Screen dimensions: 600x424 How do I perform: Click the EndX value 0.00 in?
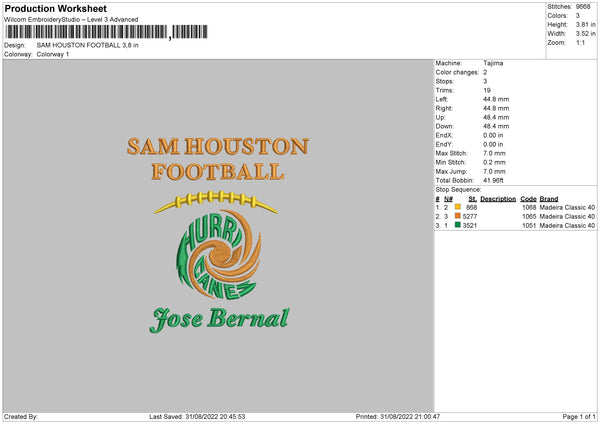click(493, 135)
